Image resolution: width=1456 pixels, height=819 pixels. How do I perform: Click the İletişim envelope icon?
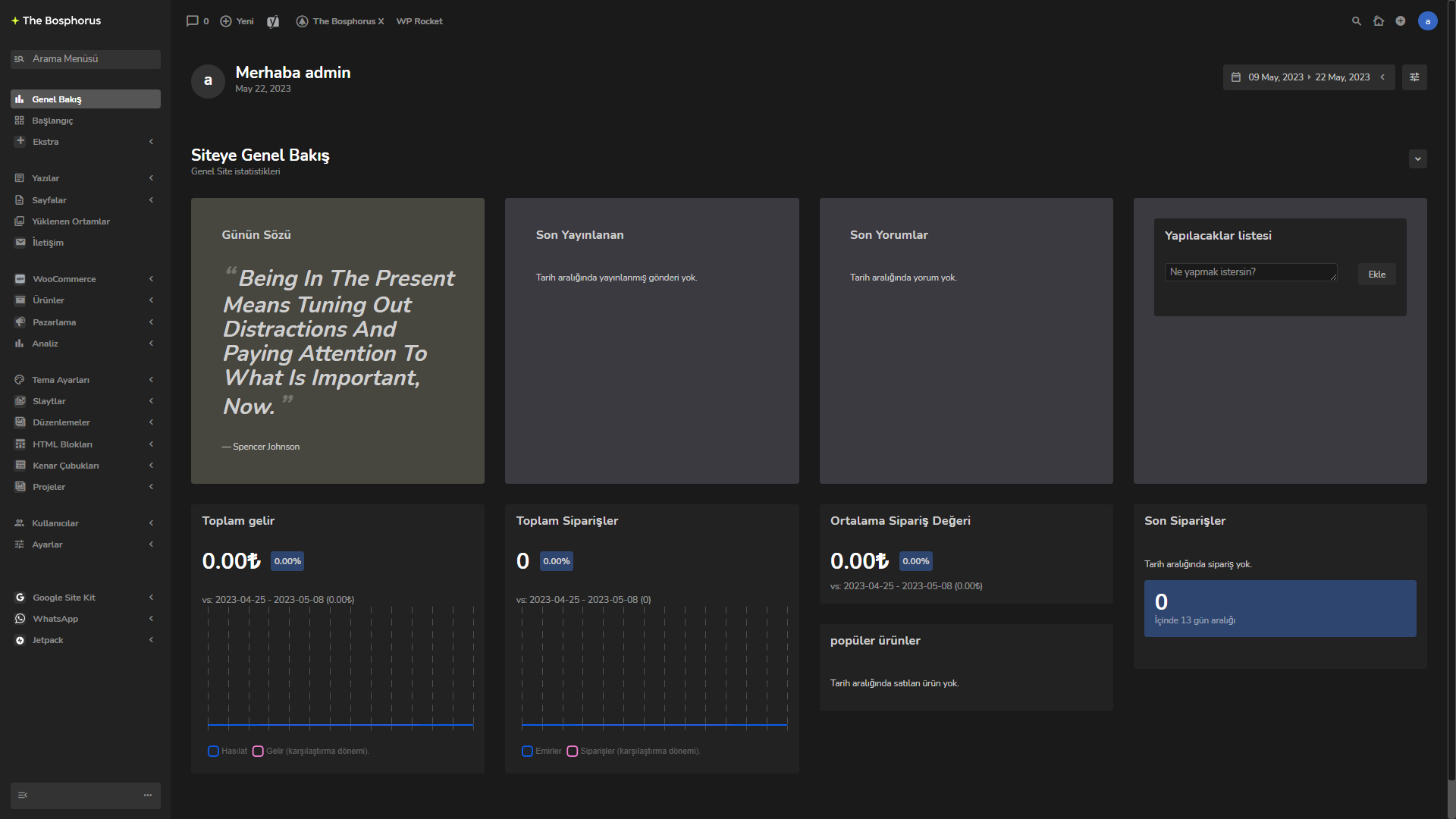click(20, 243)
